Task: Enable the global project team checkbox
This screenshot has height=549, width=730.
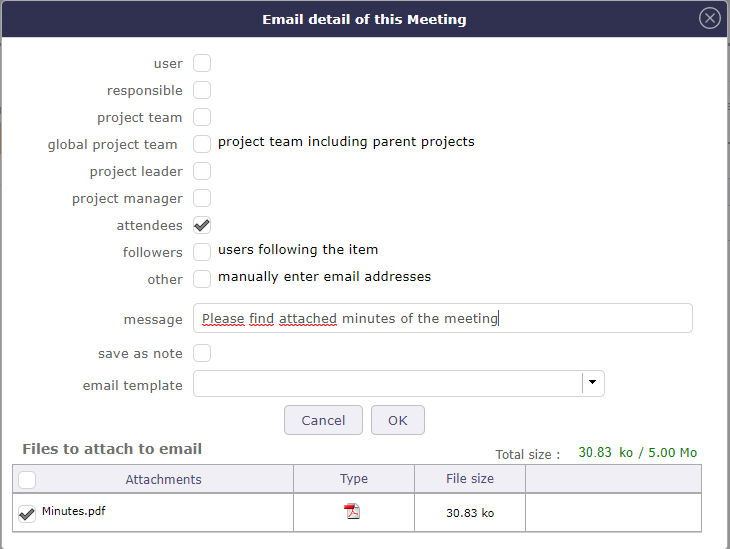Action: (202, 144)
